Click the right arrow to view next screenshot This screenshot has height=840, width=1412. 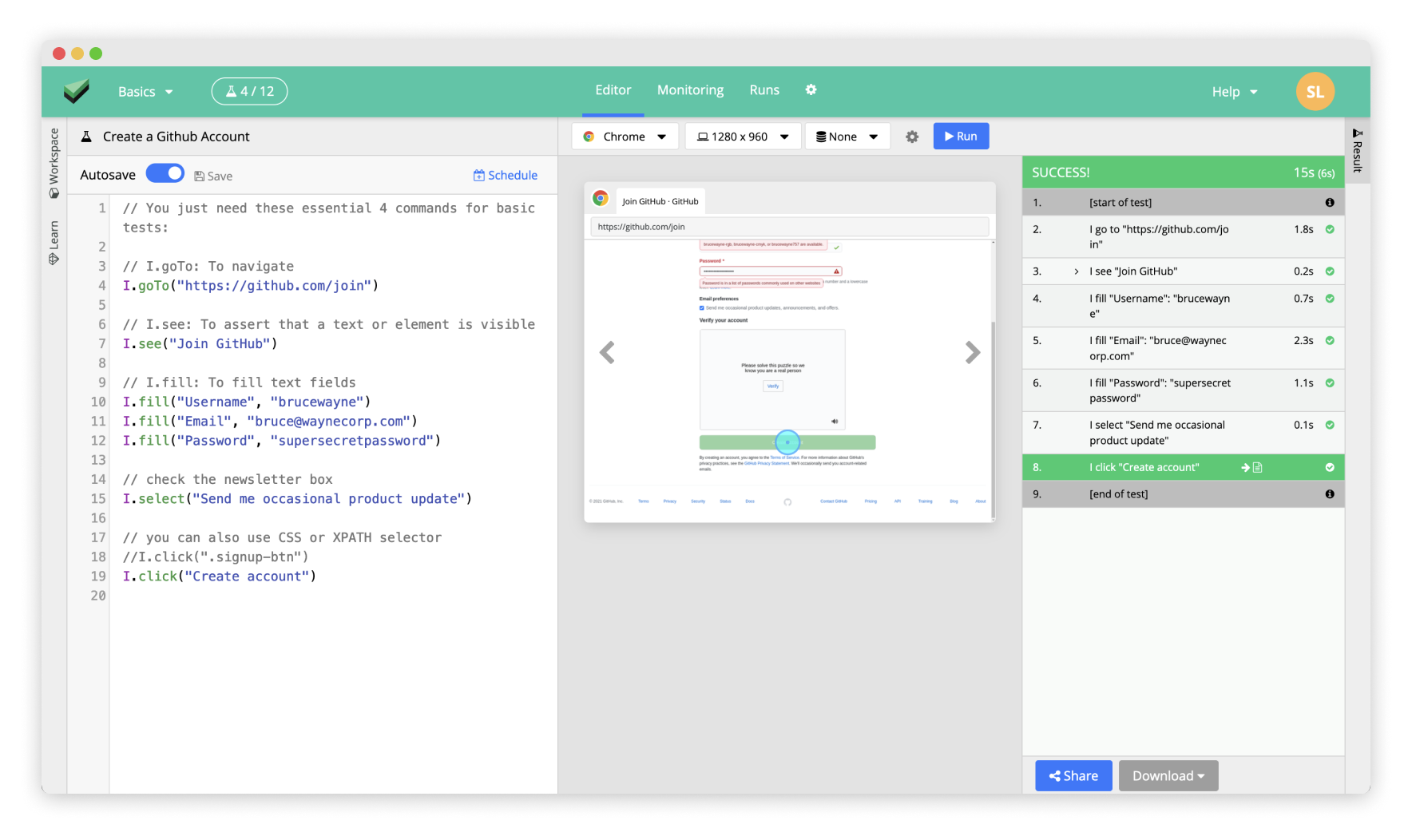tap(973, 352)
